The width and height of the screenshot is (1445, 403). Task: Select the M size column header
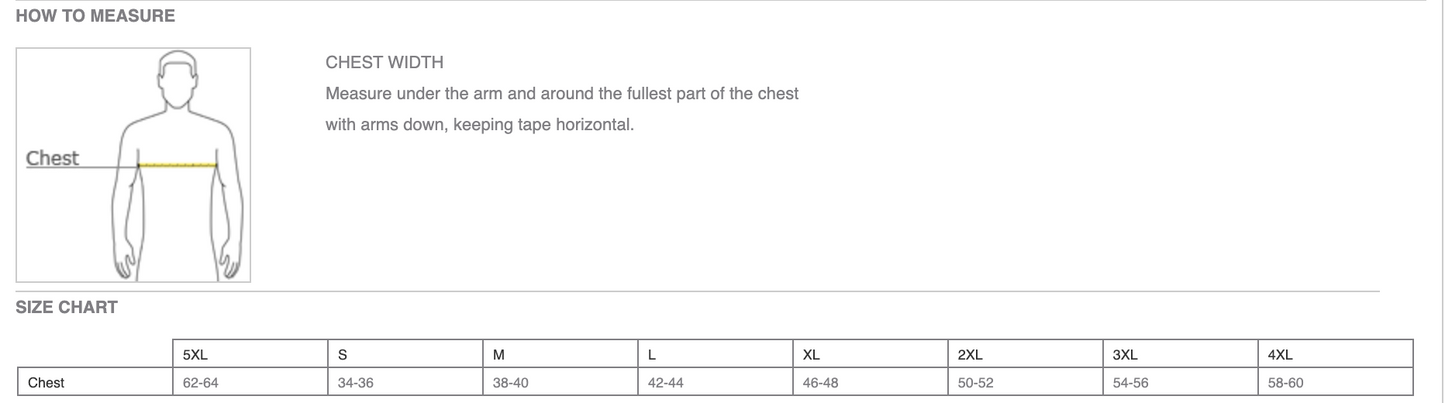click(x=499, y=355)
